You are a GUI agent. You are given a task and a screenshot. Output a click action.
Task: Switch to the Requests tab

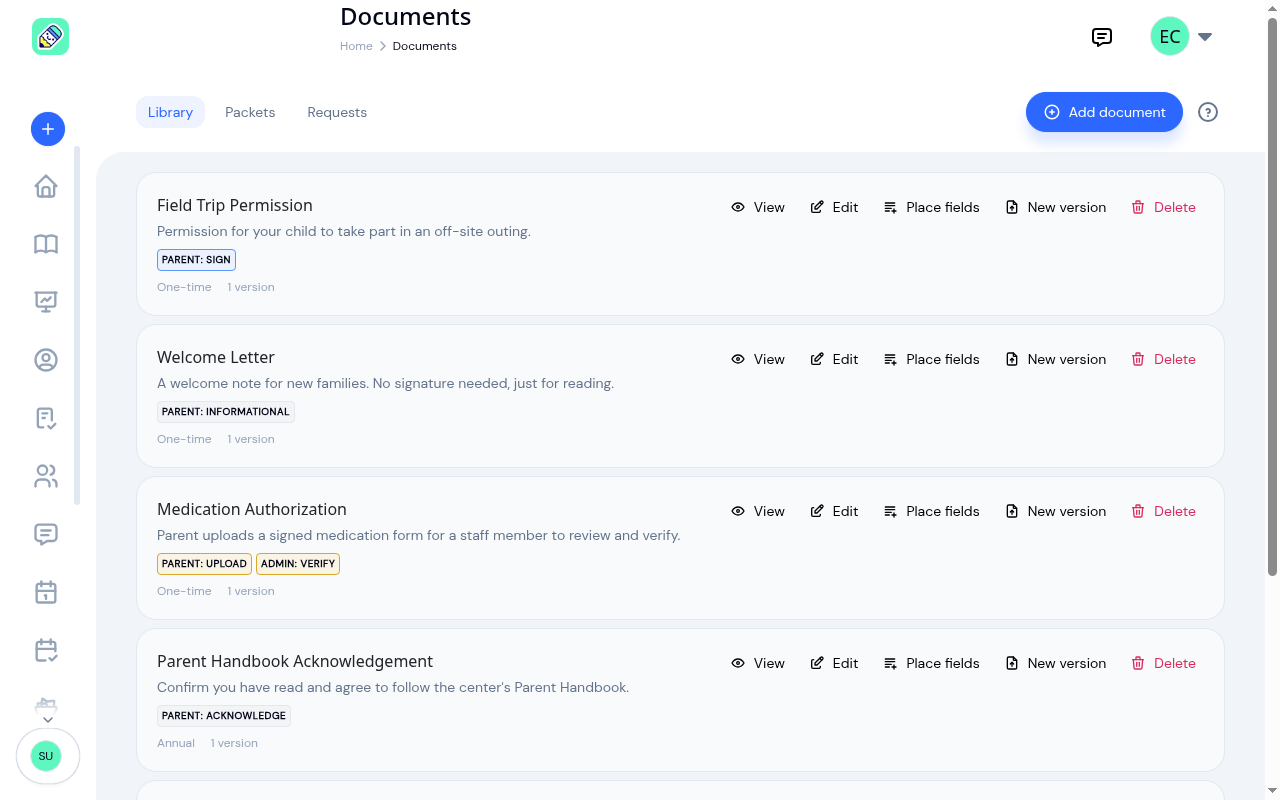(337, 112)
